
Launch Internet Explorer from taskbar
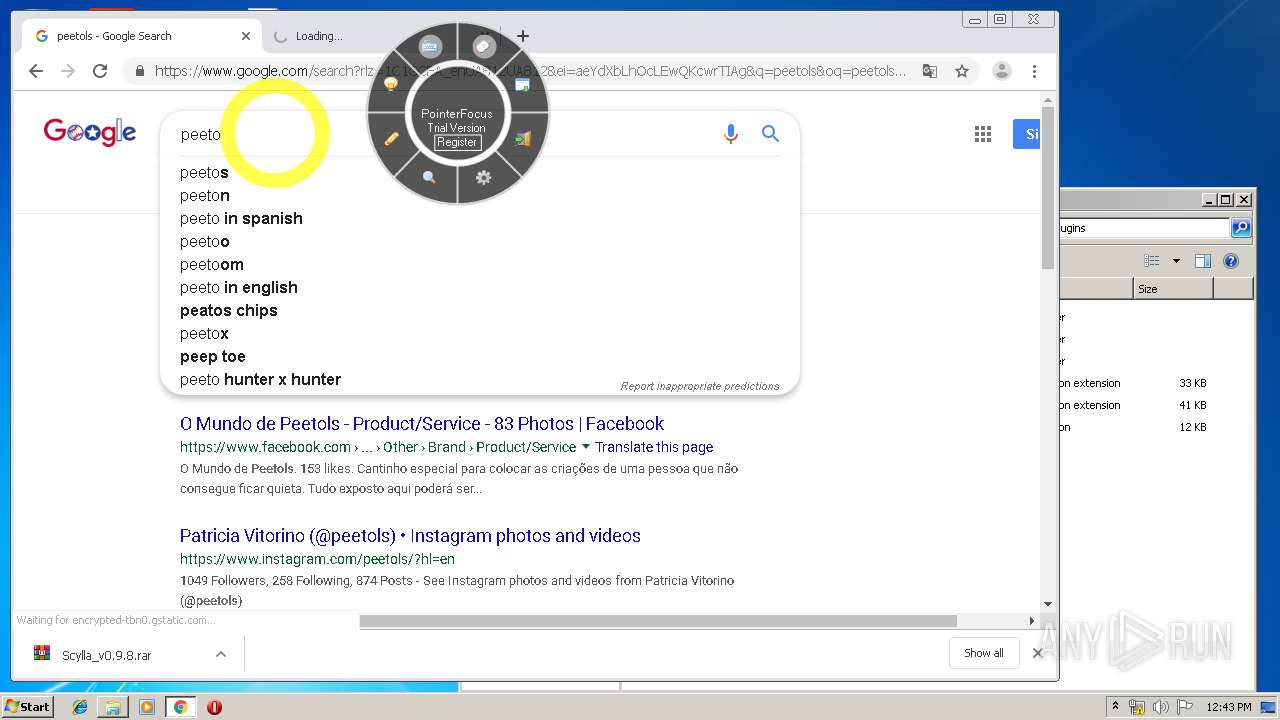point(80,707)
